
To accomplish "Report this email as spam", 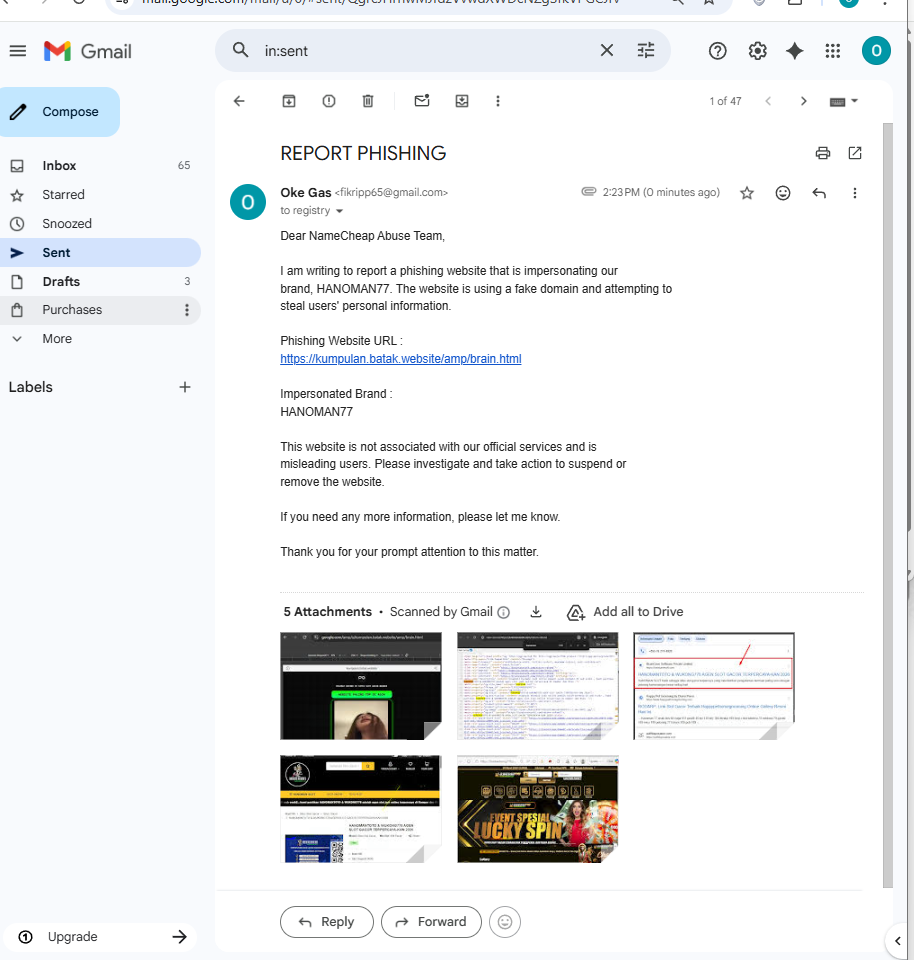I will tap(329, 101).
